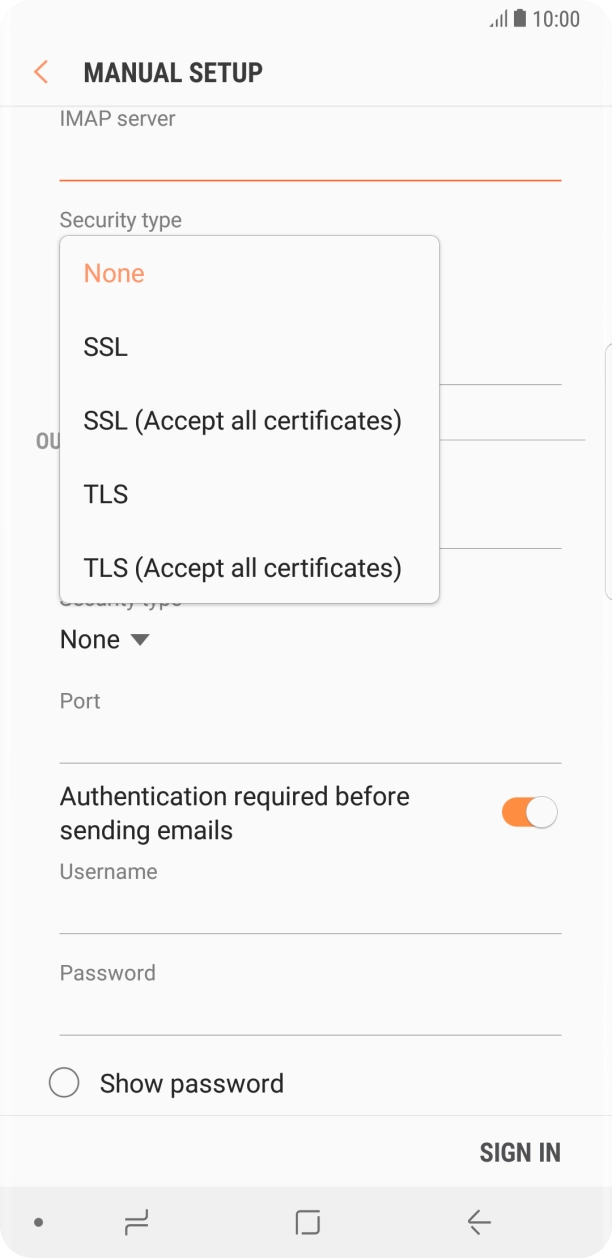
Task: Disable authentication required before sending emails
Action: pos(529,812)
